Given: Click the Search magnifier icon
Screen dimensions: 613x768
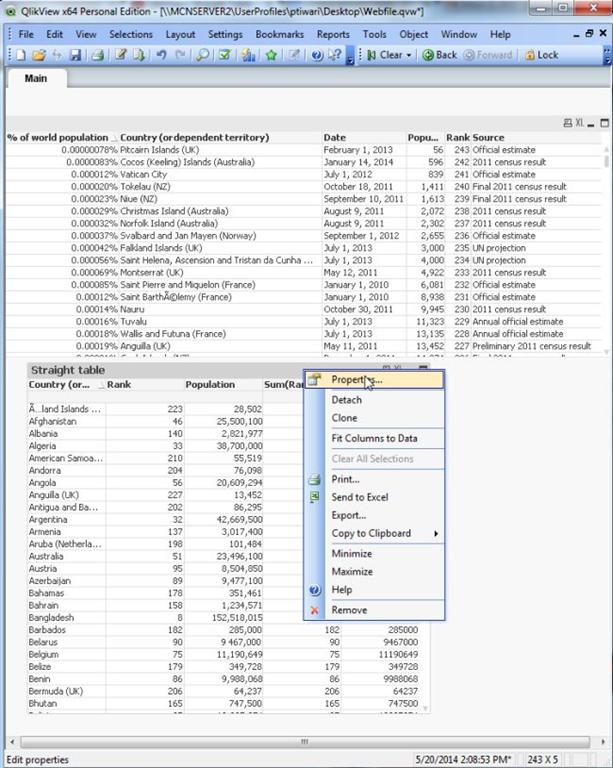Looking at the screenshot, I should pyautogui.click(x=202, y=55).
